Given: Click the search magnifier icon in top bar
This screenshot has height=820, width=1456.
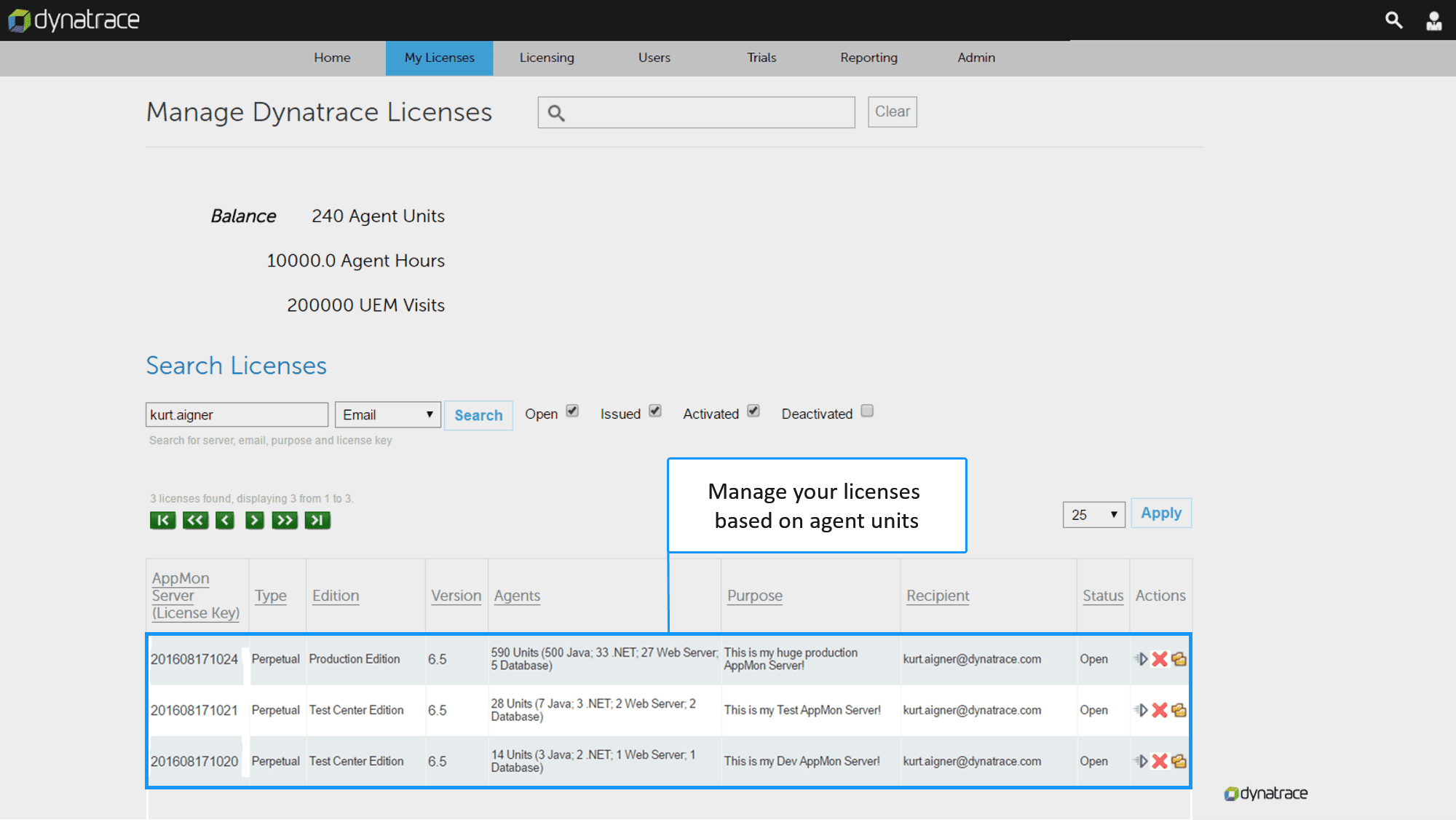Looking at the screenshot, I should coord(1393,20).
